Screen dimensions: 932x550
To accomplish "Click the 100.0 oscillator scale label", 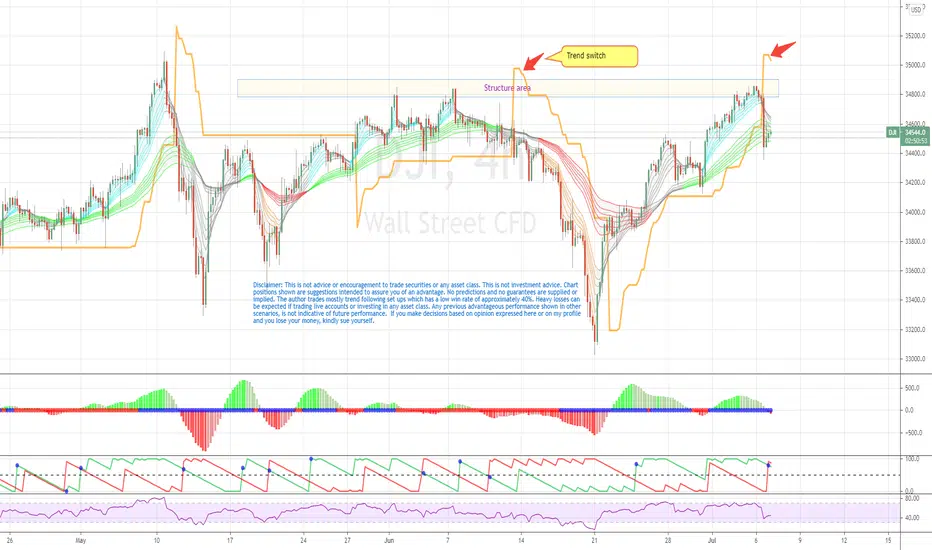I will point(912,459).
